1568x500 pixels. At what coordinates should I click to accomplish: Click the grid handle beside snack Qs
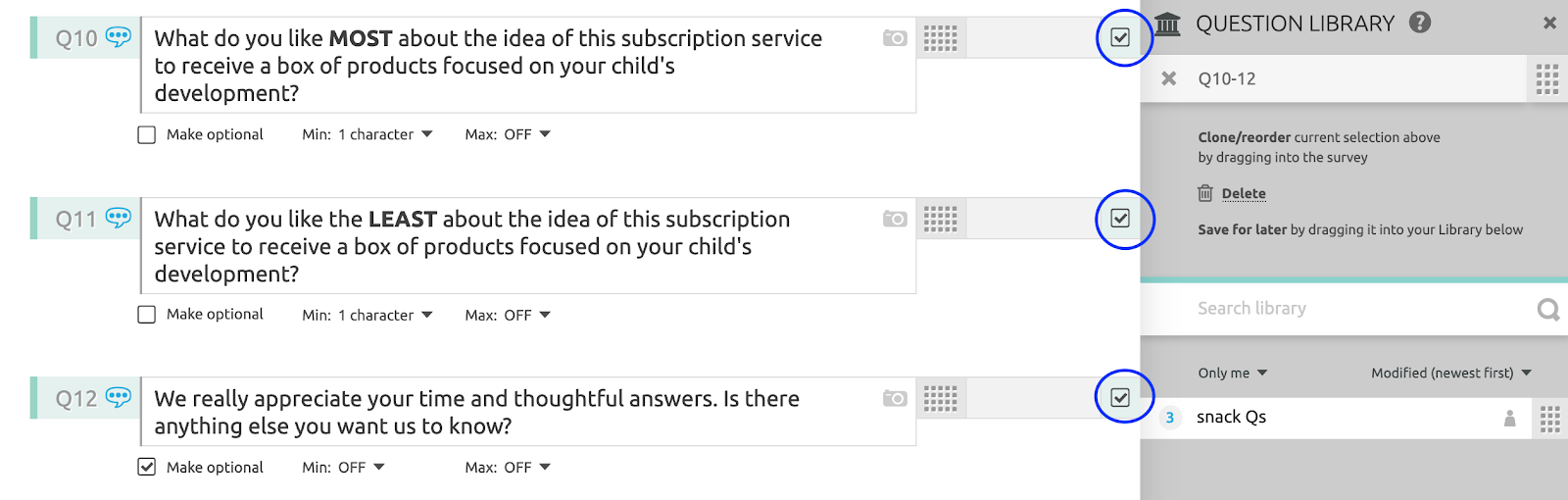coord(1549,419)
